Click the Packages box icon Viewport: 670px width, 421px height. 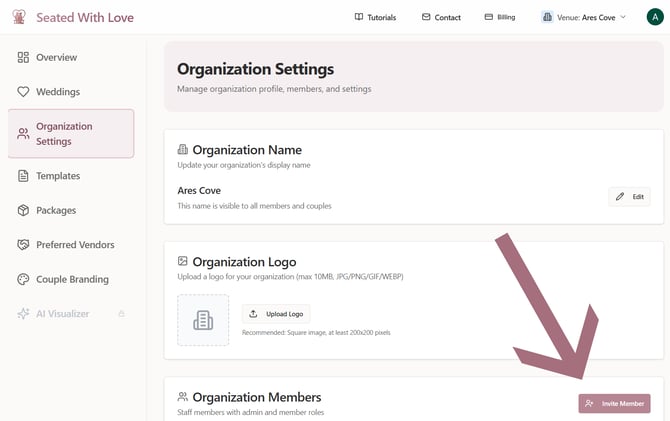coord(23,210)
